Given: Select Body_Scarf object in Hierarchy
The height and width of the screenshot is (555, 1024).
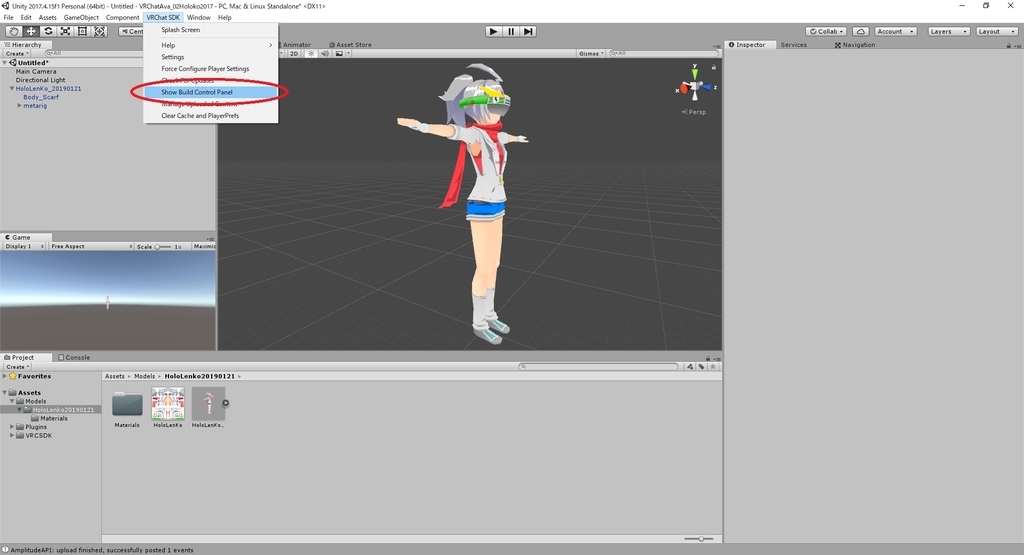Looking at the screenshot, I should (41, 97).
